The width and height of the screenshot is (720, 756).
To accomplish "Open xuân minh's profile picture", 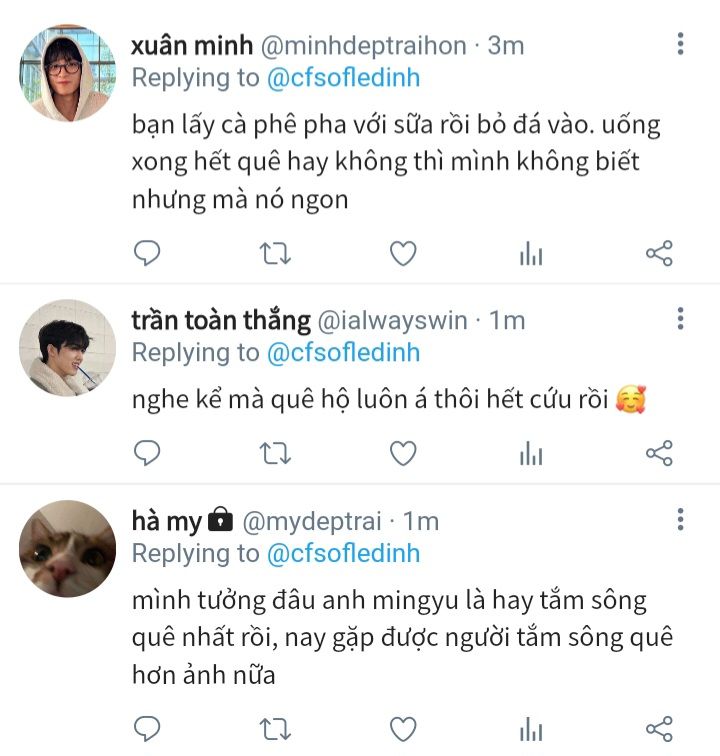I will tap(67, 74).
